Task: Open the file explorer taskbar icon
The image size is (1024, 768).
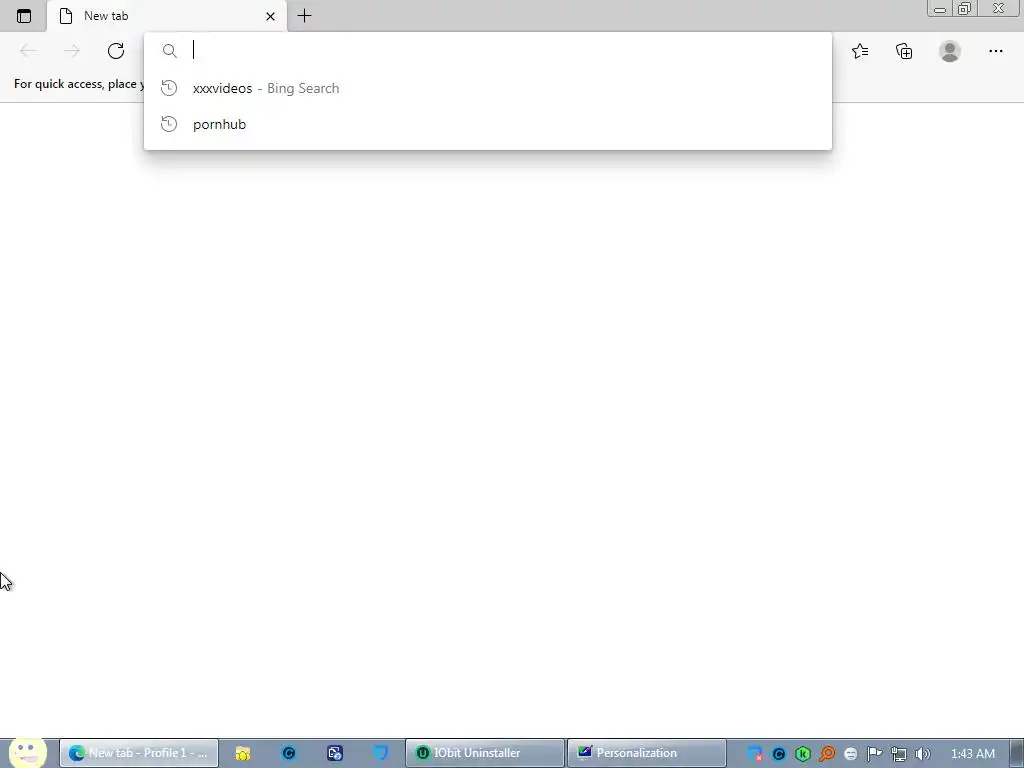Action: tap(243, 754)
